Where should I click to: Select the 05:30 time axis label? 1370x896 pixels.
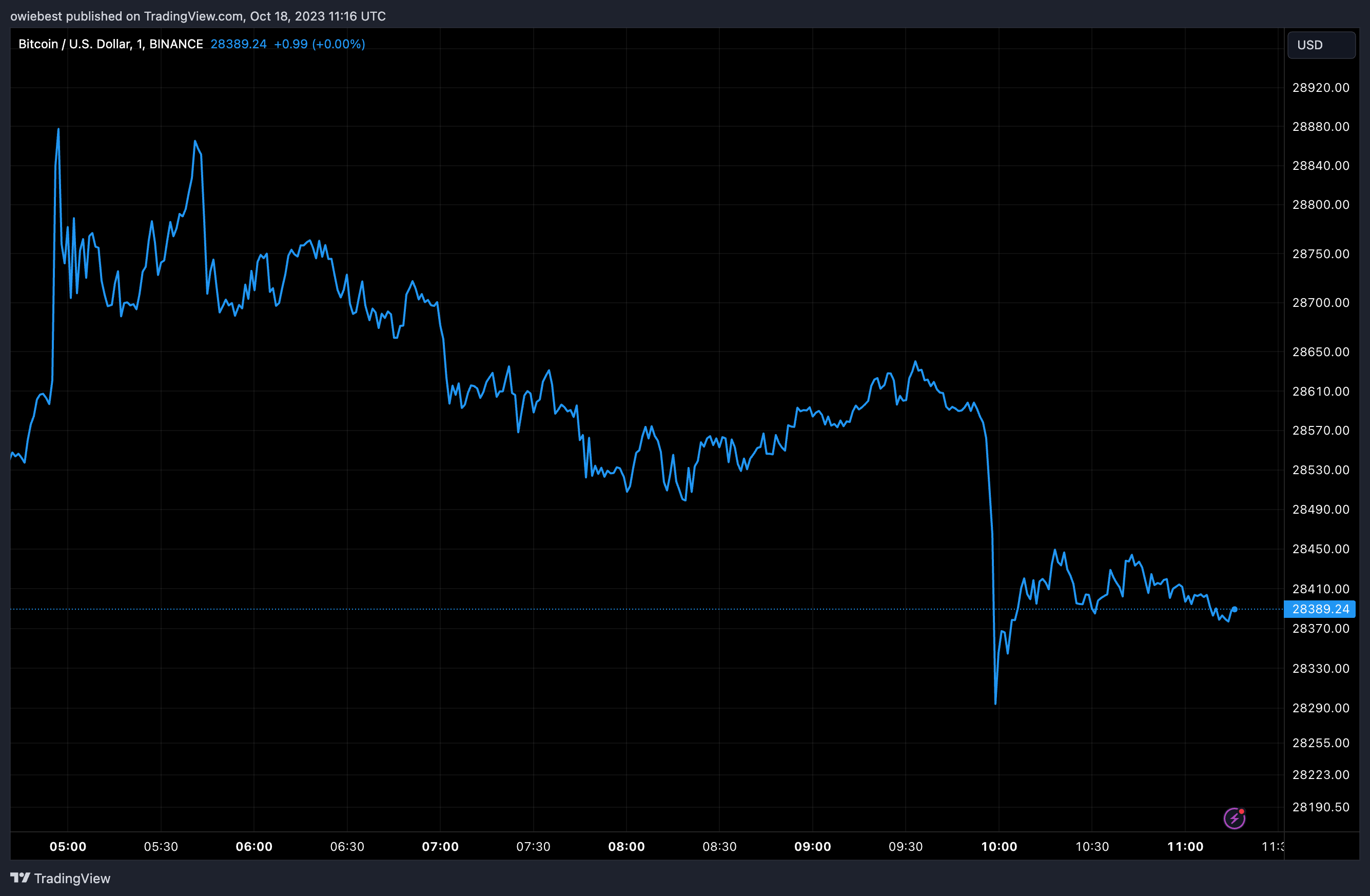coord(161,846)
